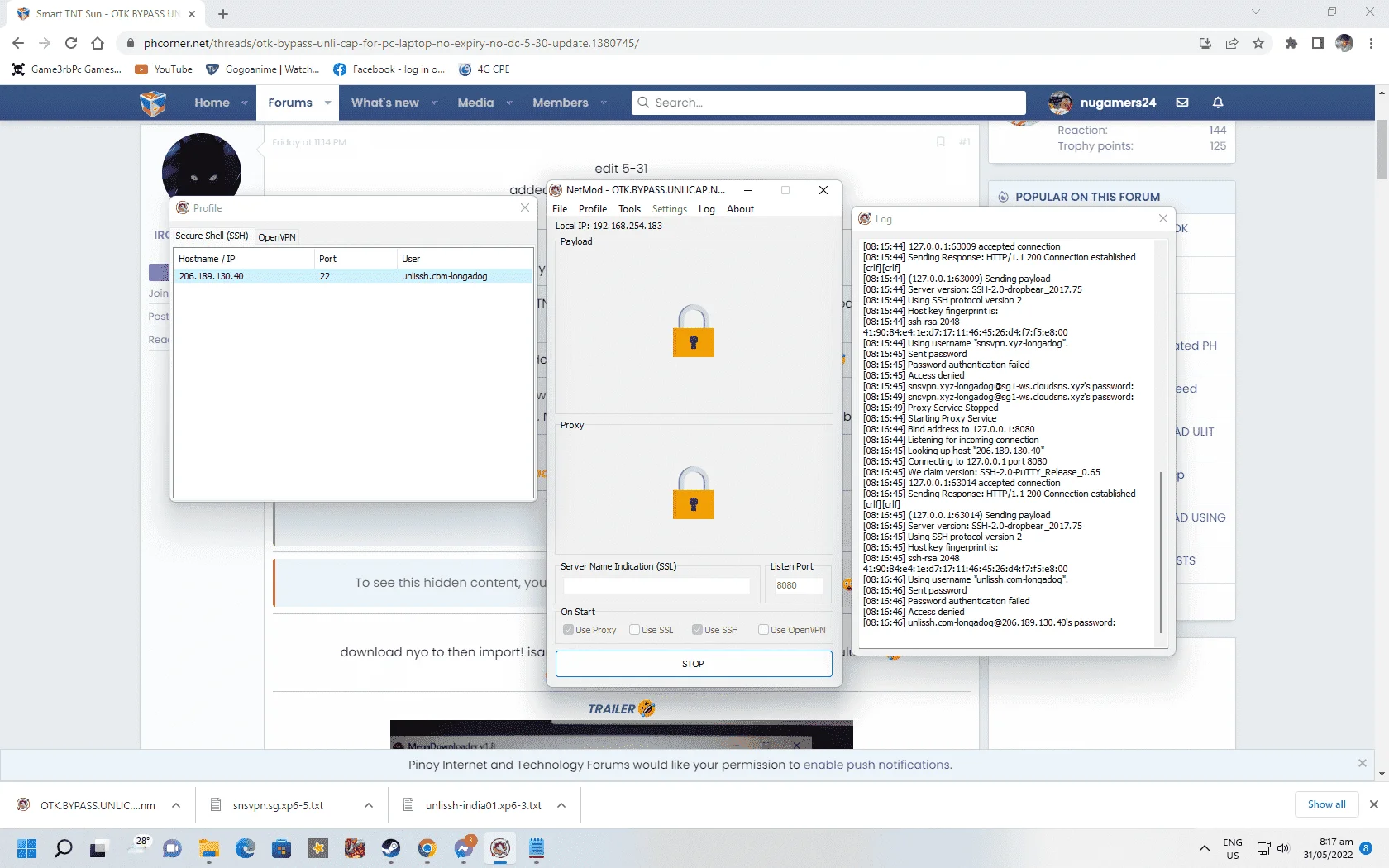Open the Members nav link

(x=561, y=103)
